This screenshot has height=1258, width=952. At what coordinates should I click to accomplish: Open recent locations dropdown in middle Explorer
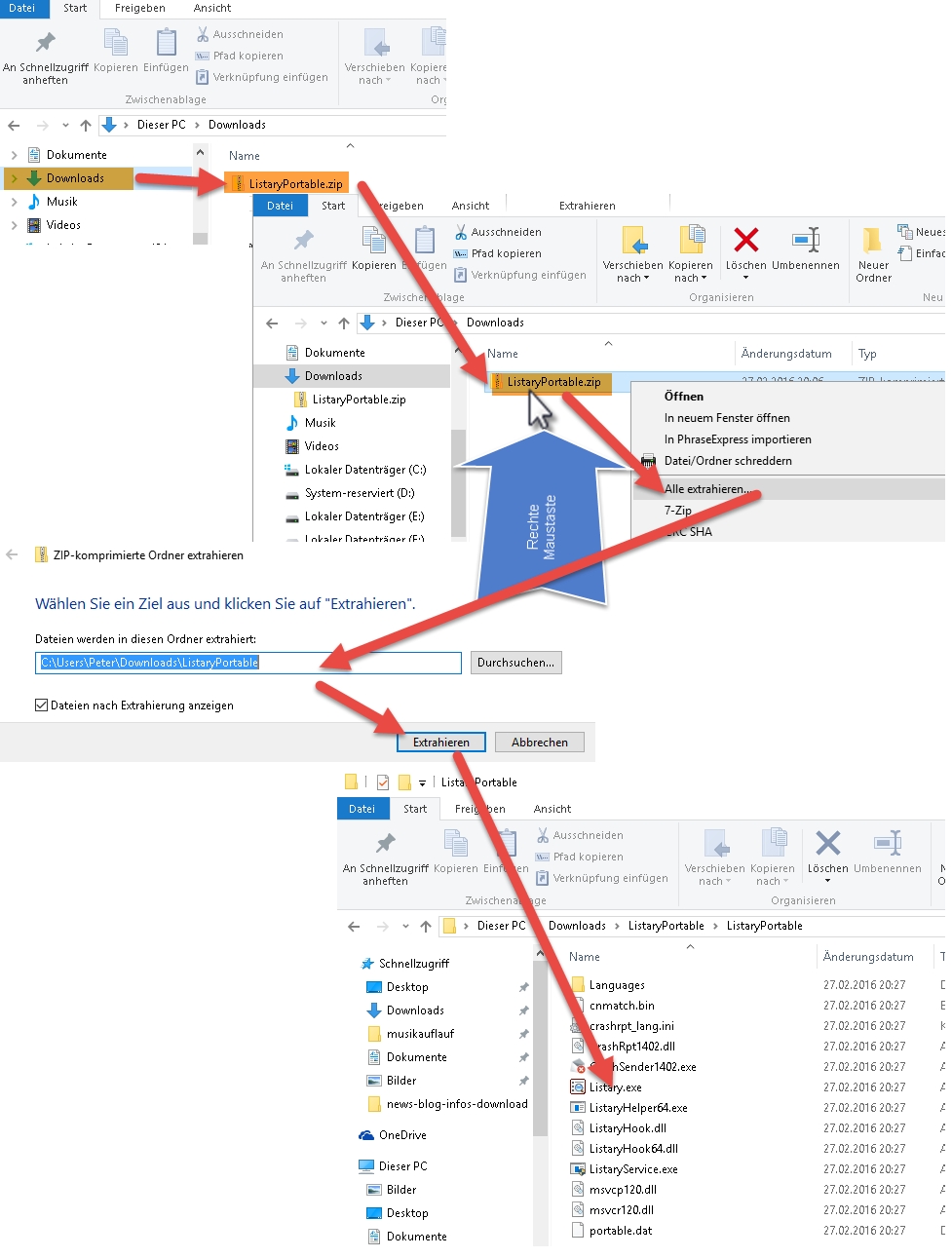[x=324, y=323]
